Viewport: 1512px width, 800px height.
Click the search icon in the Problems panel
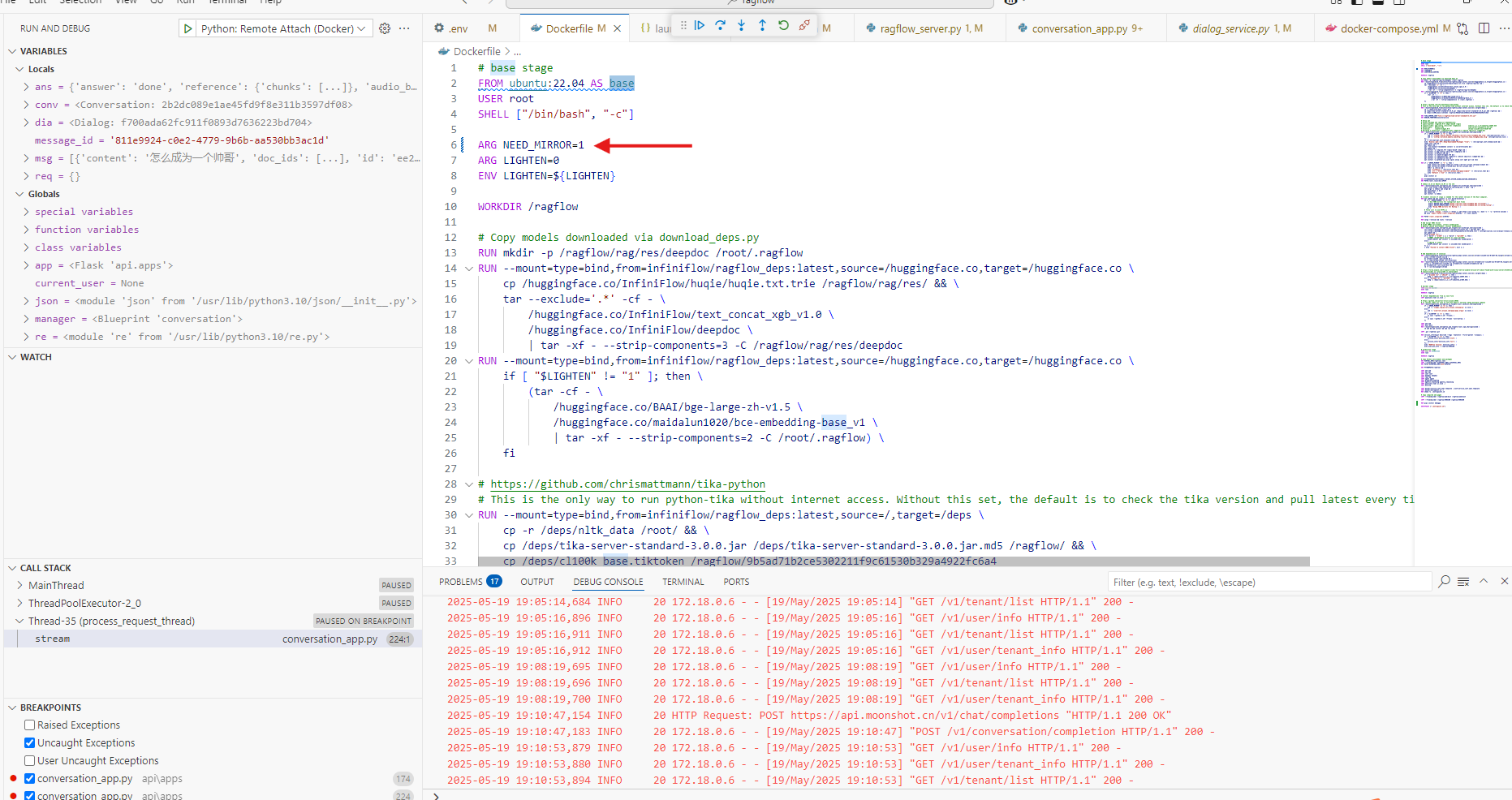(x=1444, y=582)
